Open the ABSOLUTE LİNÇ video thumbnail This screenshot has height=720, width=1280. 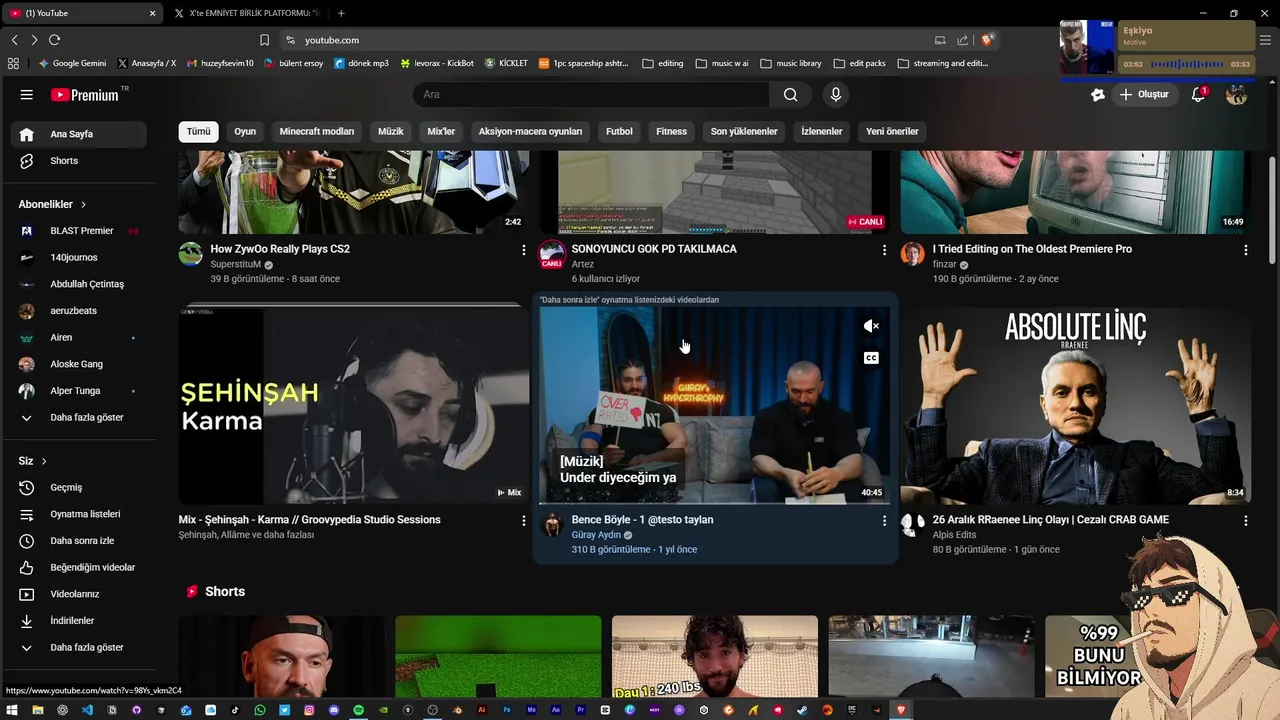coord(1075,405)
